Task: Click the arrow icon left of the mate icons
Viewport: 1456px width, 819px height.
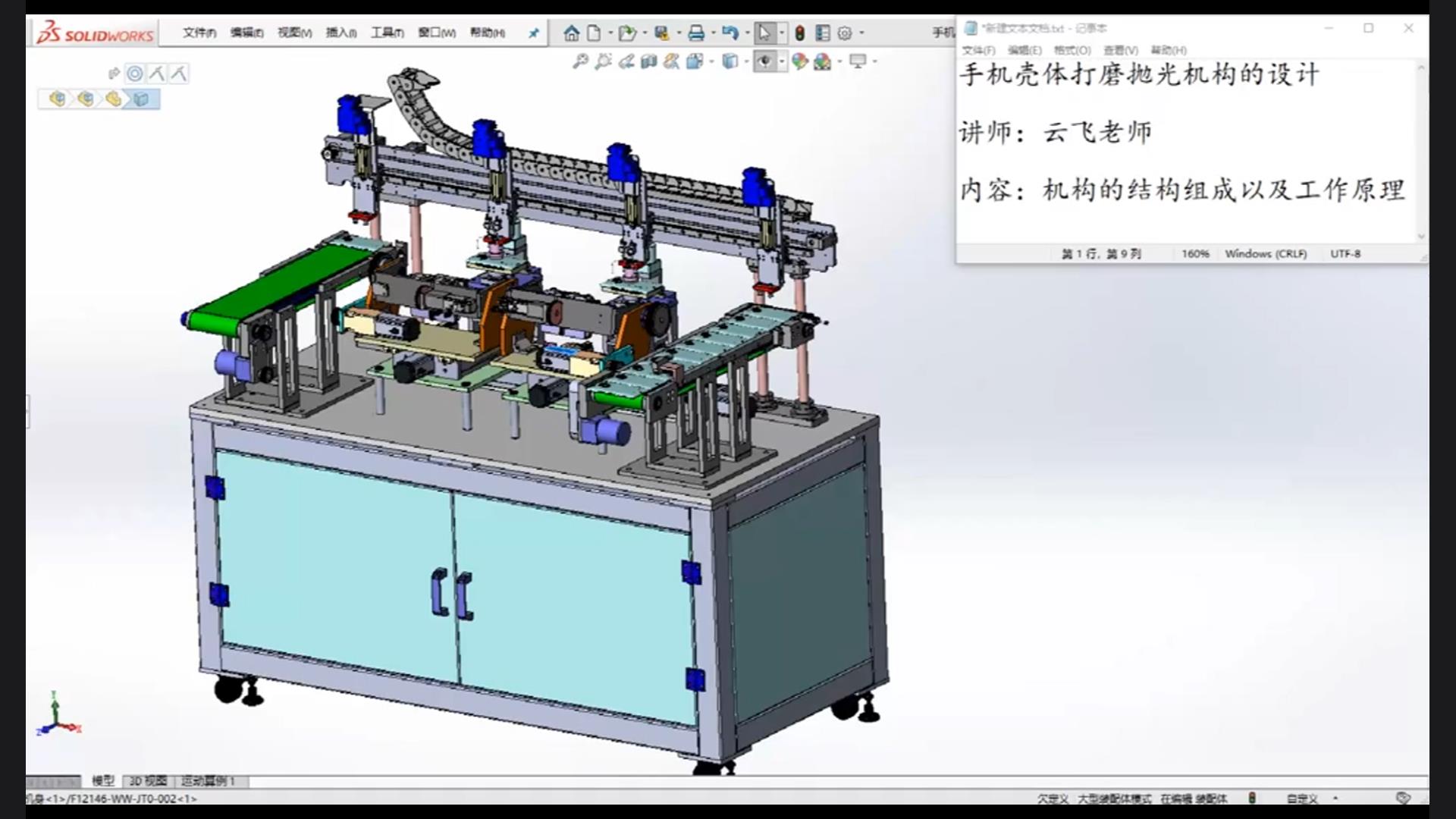Action: coord(114,74)
